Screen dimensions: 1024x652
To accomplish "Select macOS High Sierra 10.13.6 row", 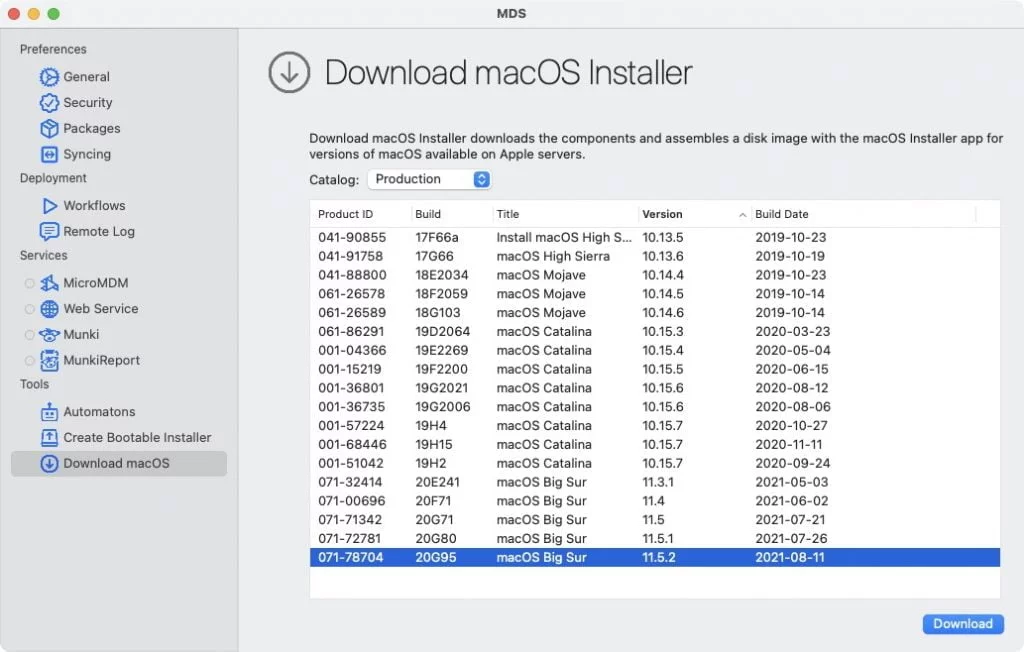I will (654, 256).
